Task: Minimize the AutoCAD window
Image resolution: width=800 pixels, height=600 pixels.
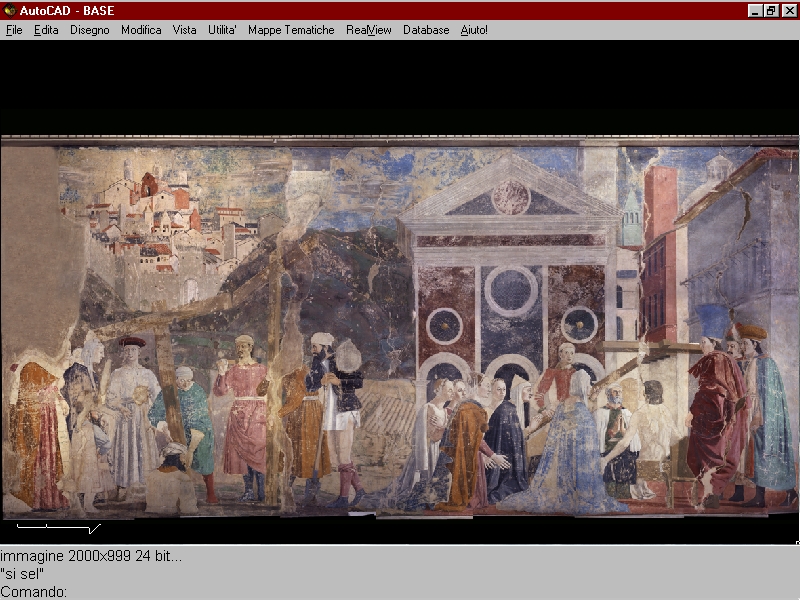Action: (755, 11)
